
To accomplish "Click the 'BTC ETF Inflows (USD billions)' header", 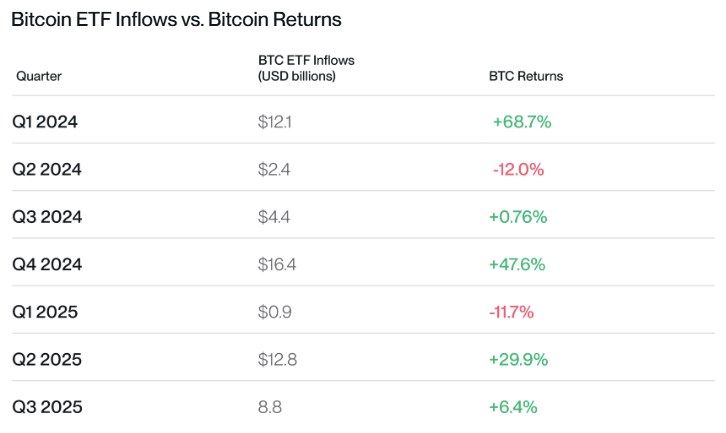I will [x=306, y=68].
